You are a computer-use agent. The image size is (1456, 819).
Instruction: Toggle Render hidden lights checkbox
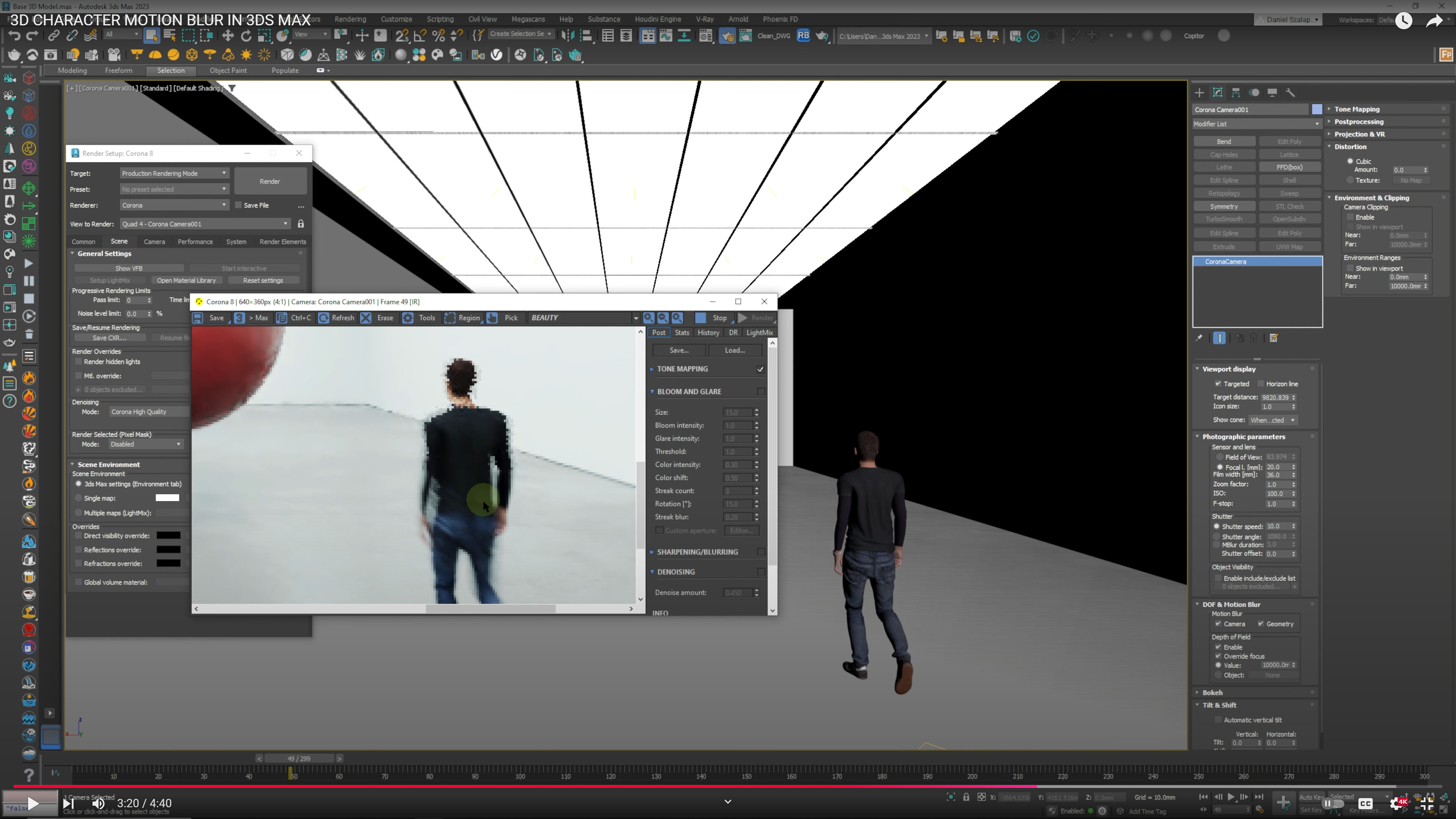pos(78,362)
